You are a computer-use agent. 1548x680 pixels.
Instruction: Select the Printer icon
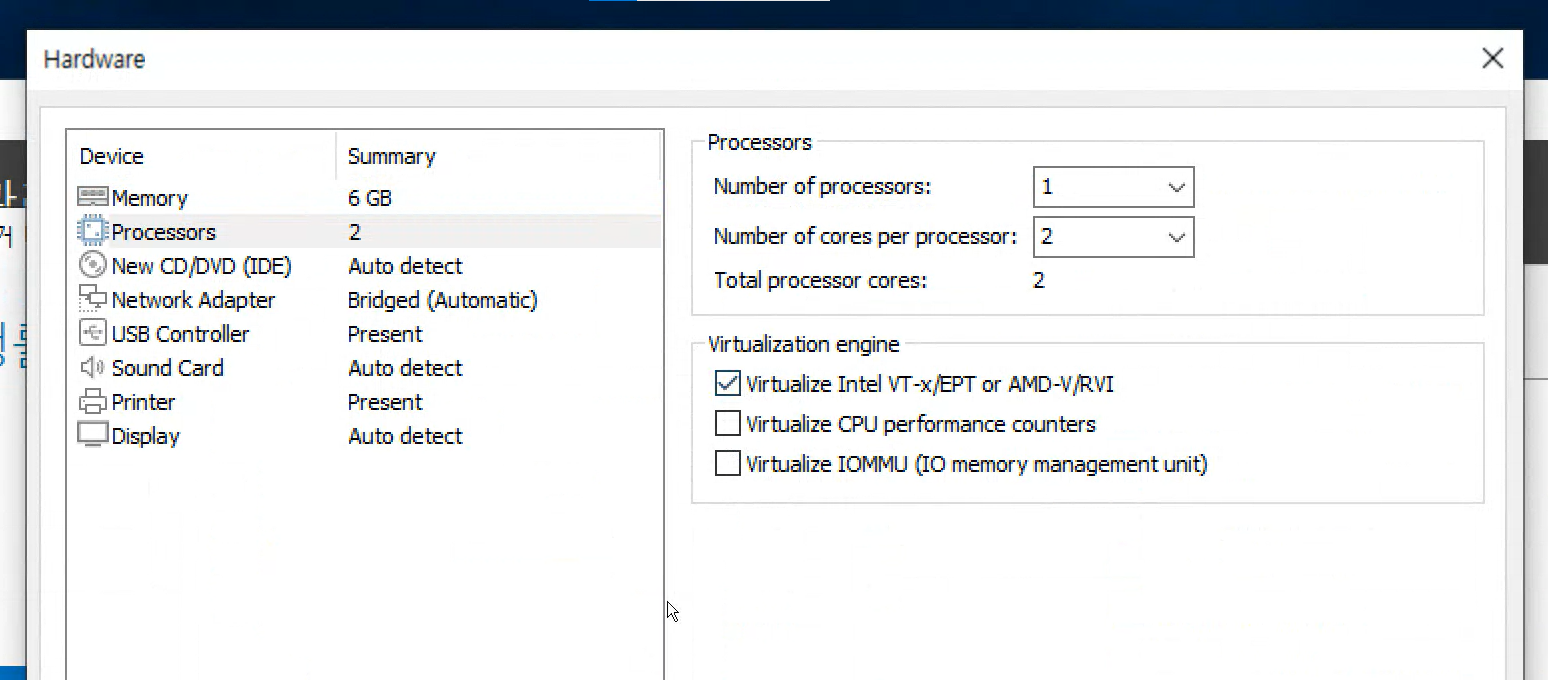click(92, 401)
